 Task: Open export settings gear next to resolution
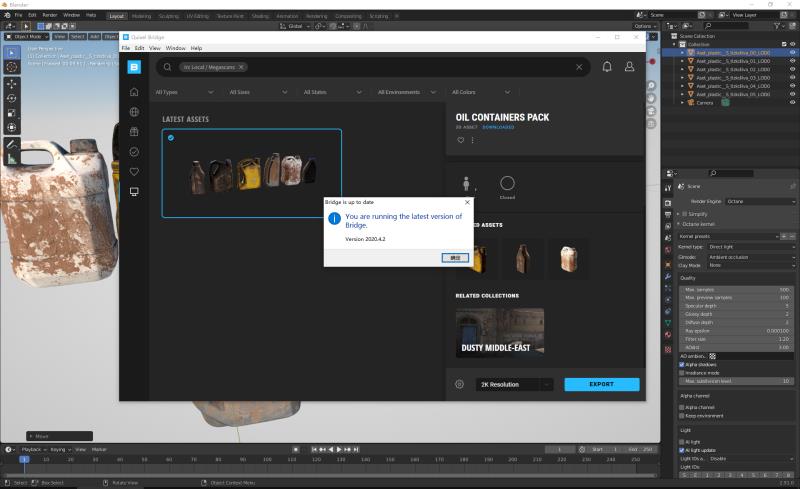[x=459, y=384]
